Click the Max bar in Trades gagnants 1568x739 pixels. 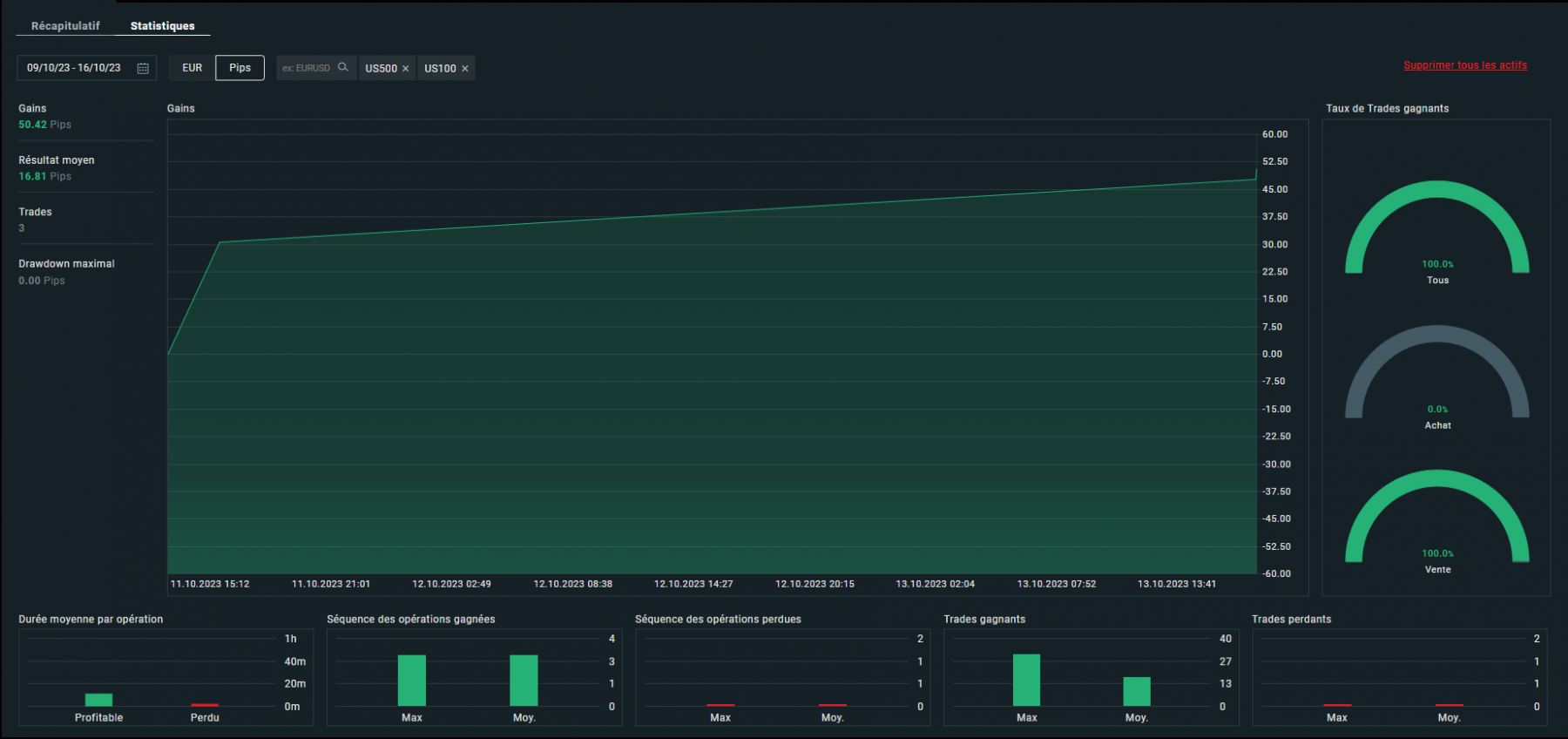click(x=1027, y=680)
